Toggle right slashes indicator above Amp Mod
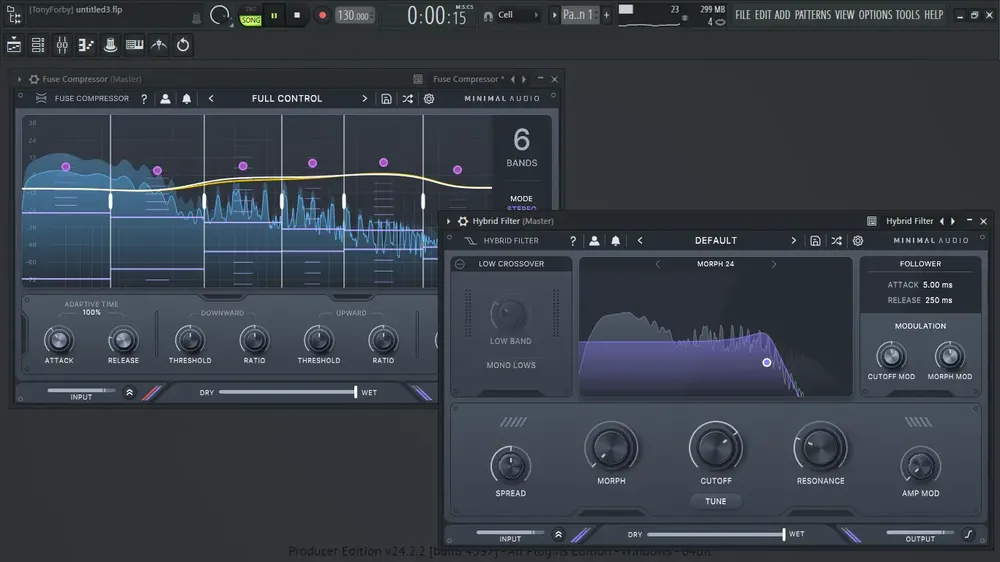The width and height of the screenshot is (1000, 562). click(x=918, y=422)
